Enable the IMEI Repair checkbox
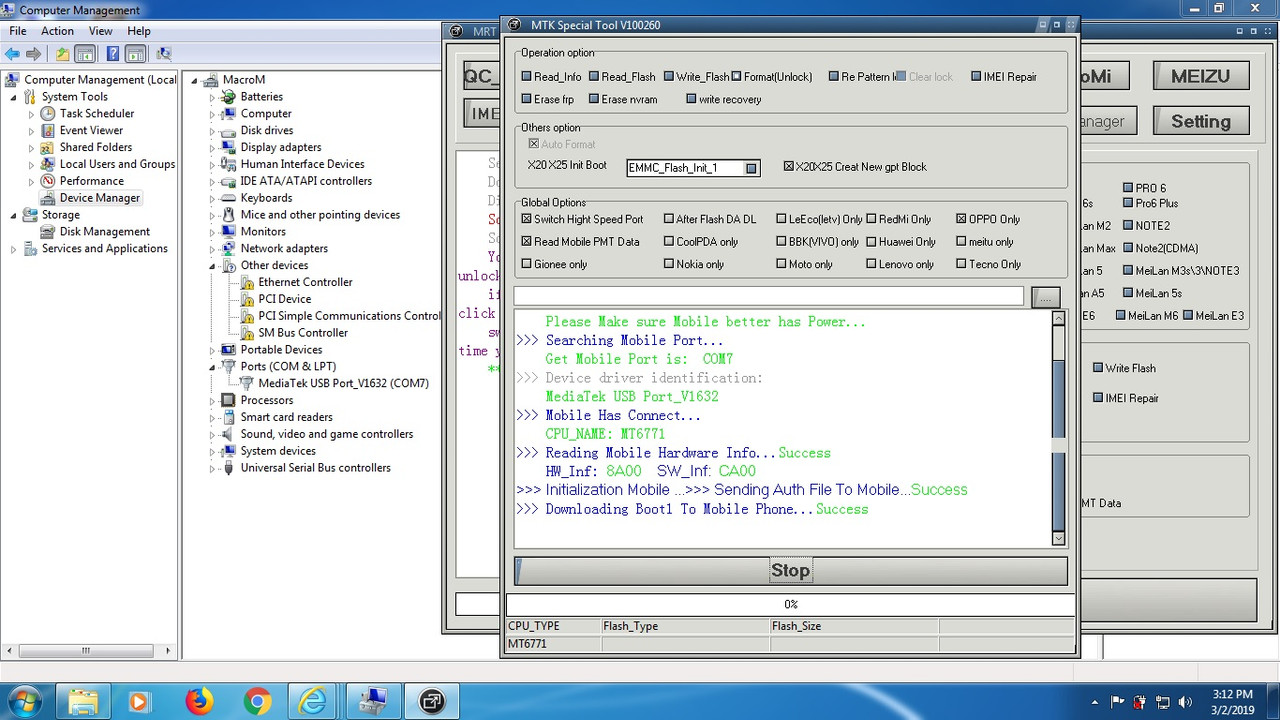Screen dimensions: 1280x720 pos(976,77)
